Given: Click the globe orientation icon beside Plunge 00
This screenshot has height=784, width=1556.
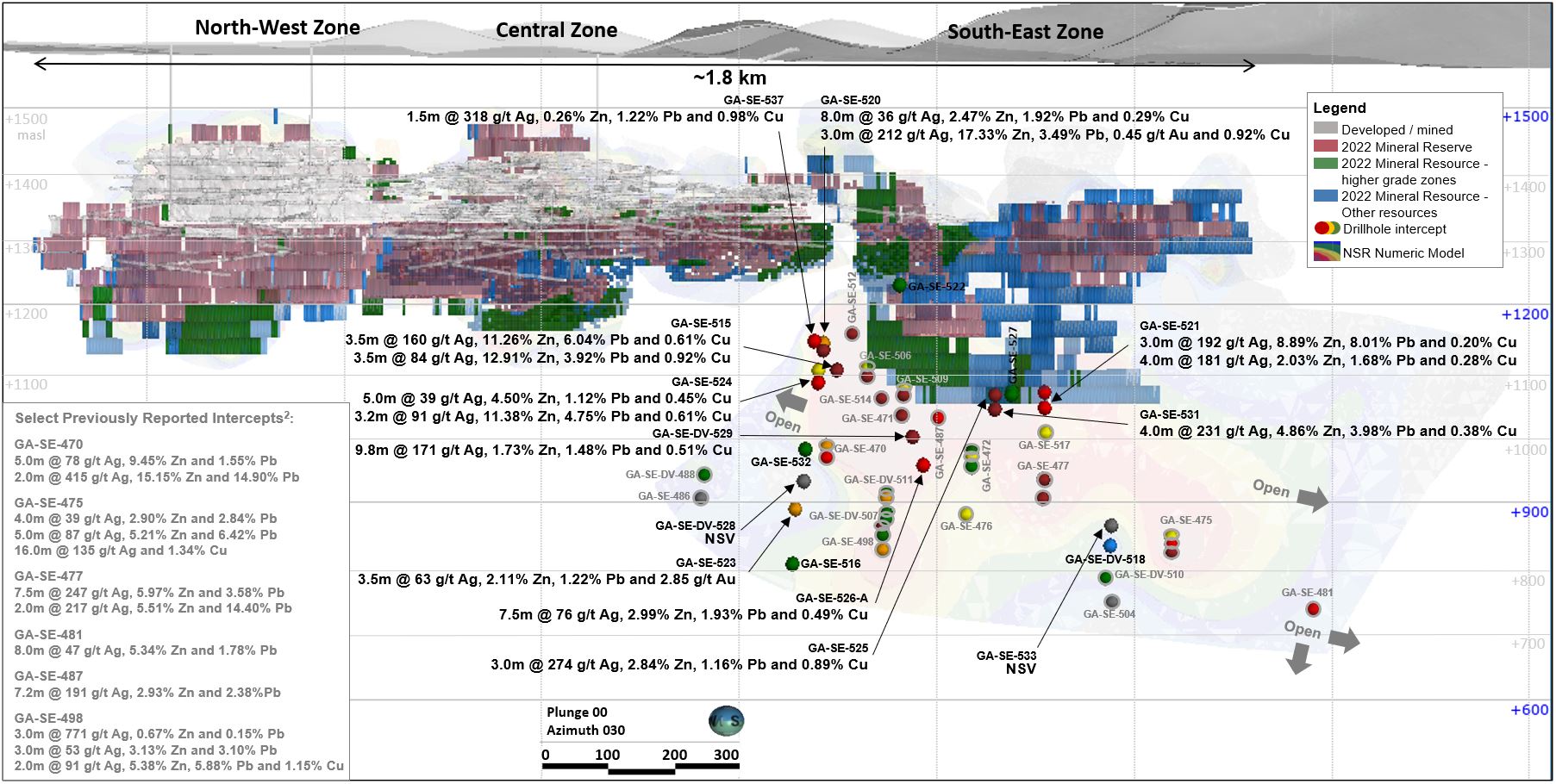Looking at the screenshot, I should (x=726, y=721).
